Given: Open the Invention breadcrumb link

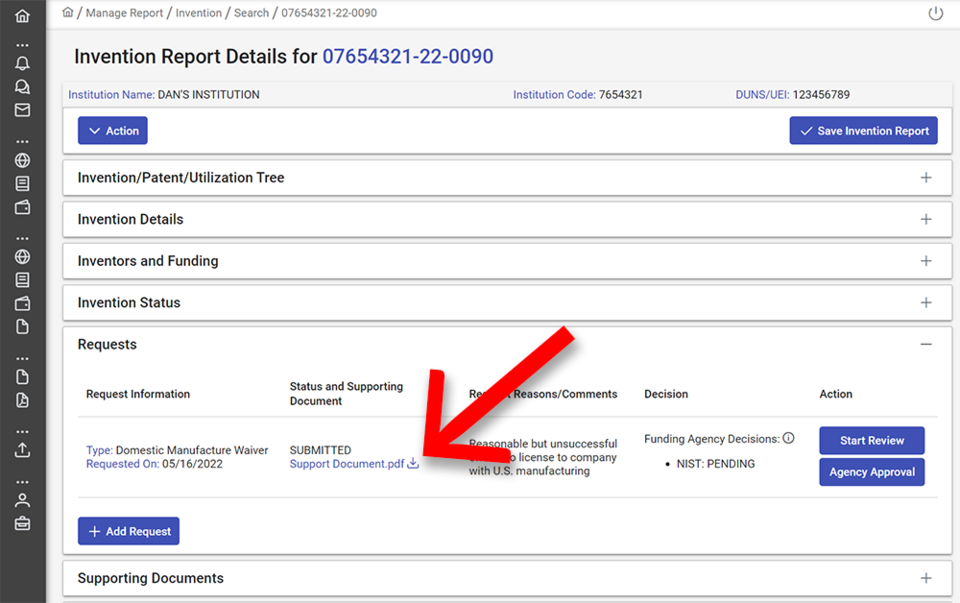Looking at the screenshot, I should tap(199, 13).
